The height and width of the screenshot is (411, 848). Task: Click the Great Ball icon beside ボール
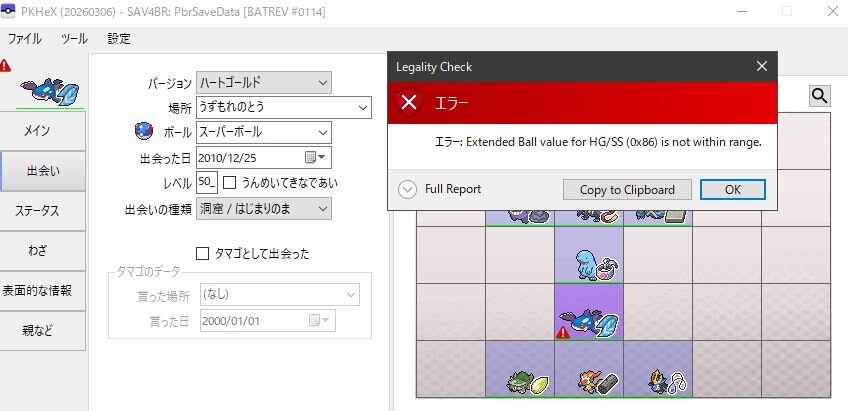pyautogui.click(x=143, y=132)
